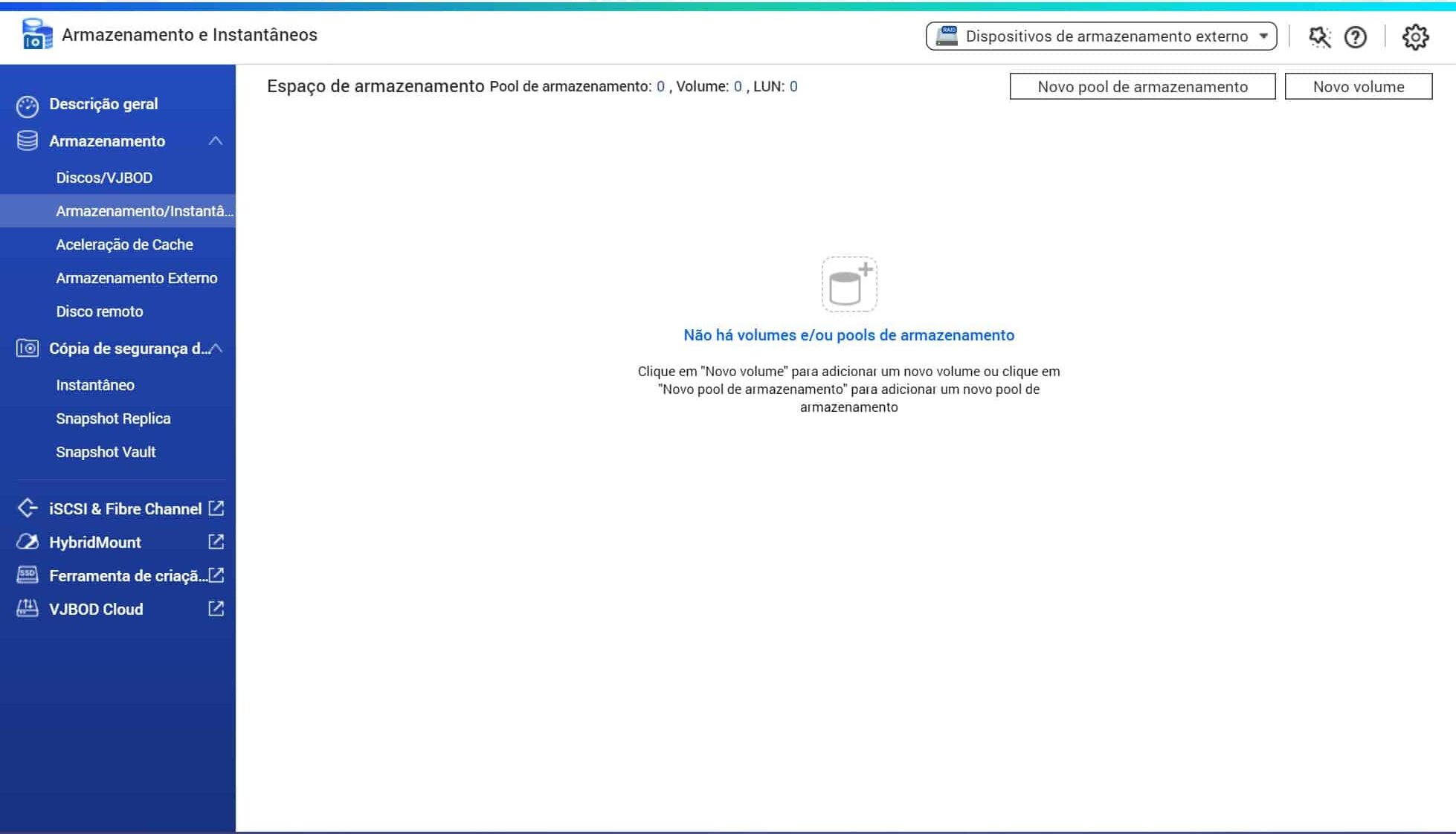This screenshot has width=1456, height=834.
Task: Click the no-volumes blue message link
Action: (848, 335)
